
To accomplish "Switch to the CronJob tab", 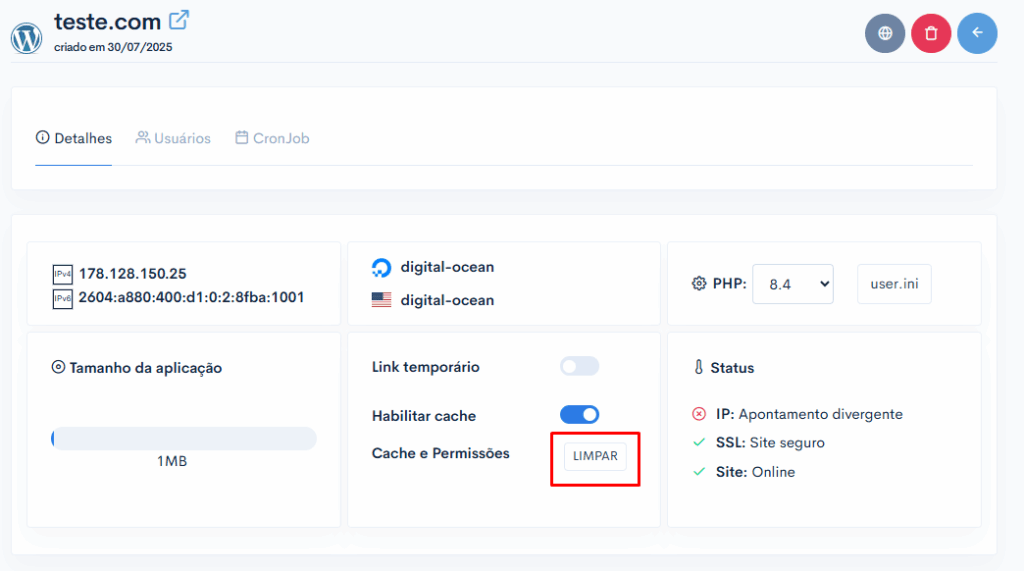I will [272, 139].
